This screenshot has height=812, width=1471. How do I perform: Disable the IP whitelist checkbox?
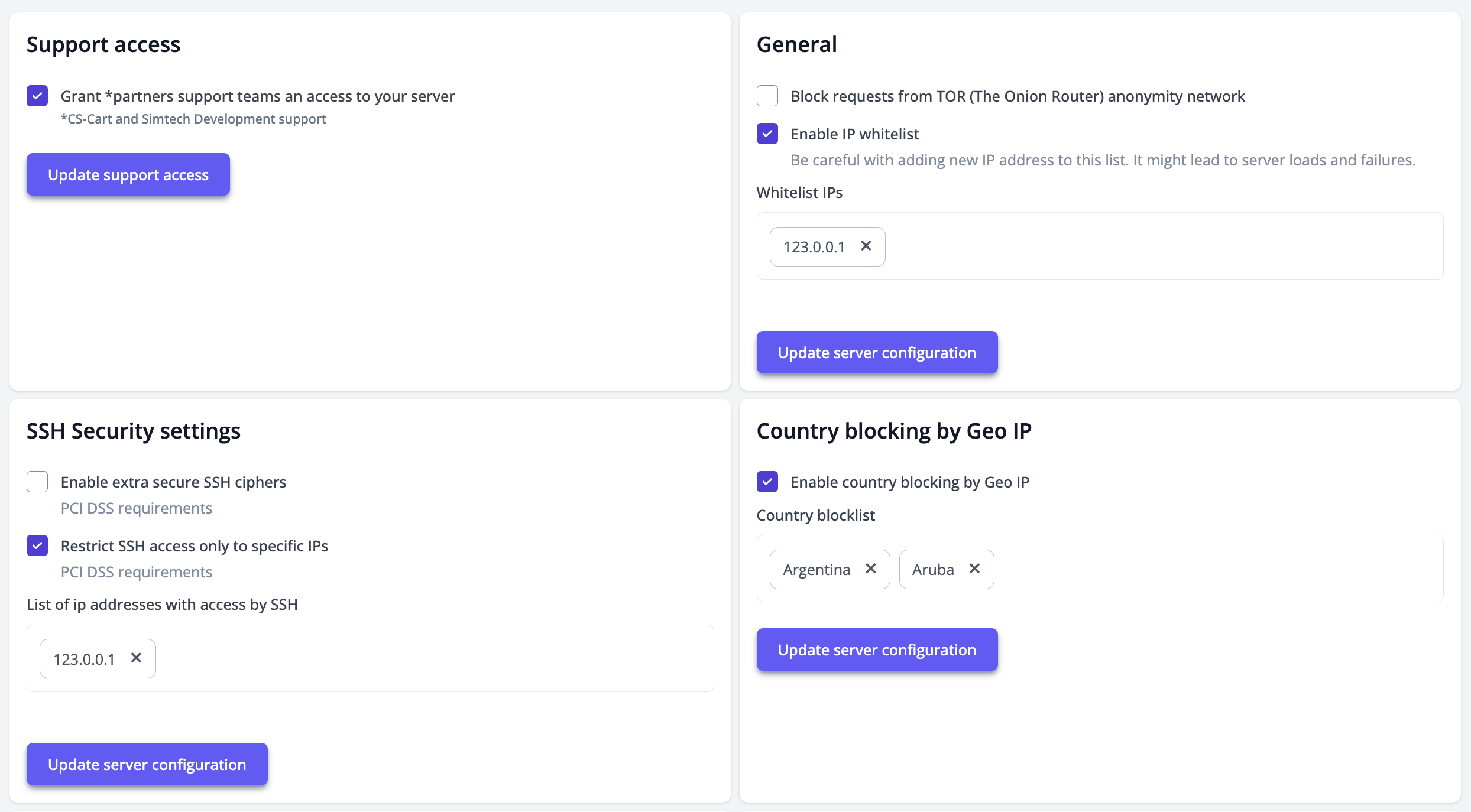pos(767,134)
